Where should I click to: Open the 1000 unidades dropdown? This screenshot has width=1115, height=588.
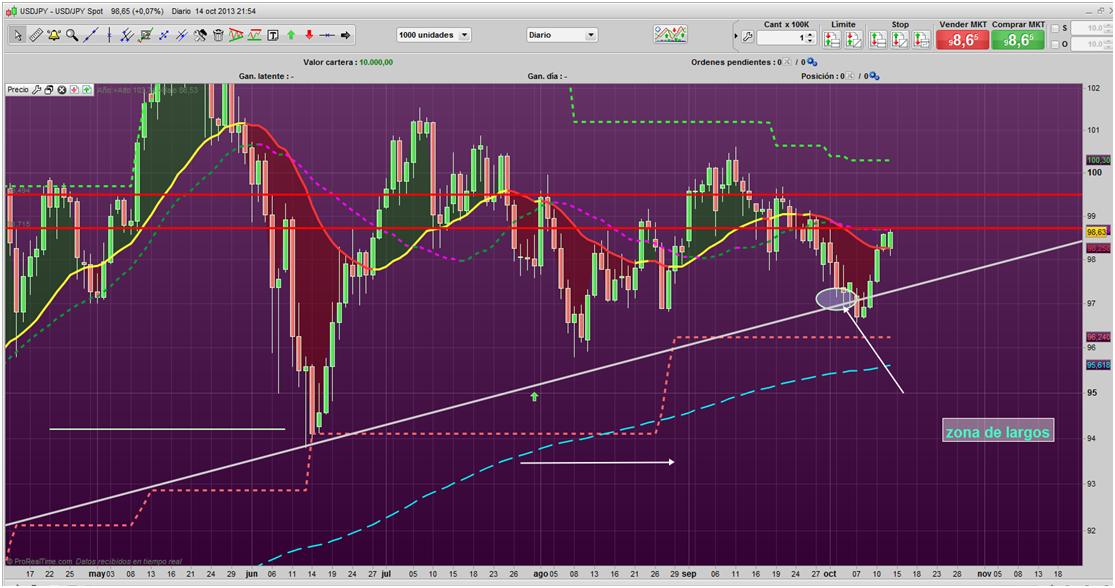tap(433, 35)
